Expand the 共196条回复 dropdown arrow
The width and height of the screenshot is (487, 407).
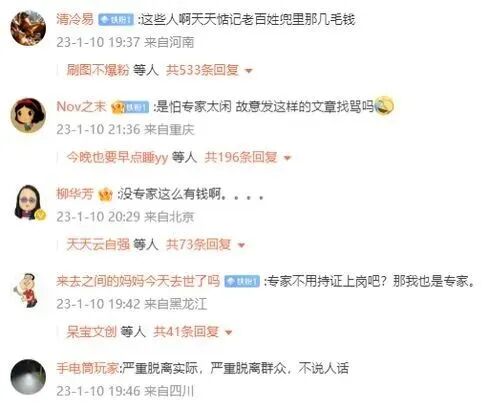tap(287, 158)
